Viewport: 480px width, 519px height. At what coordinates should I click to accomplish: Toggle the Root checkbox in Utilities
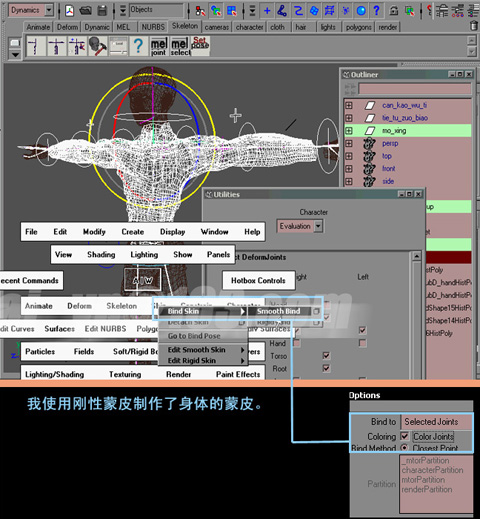pyautogui.click(x=326, y=368)
